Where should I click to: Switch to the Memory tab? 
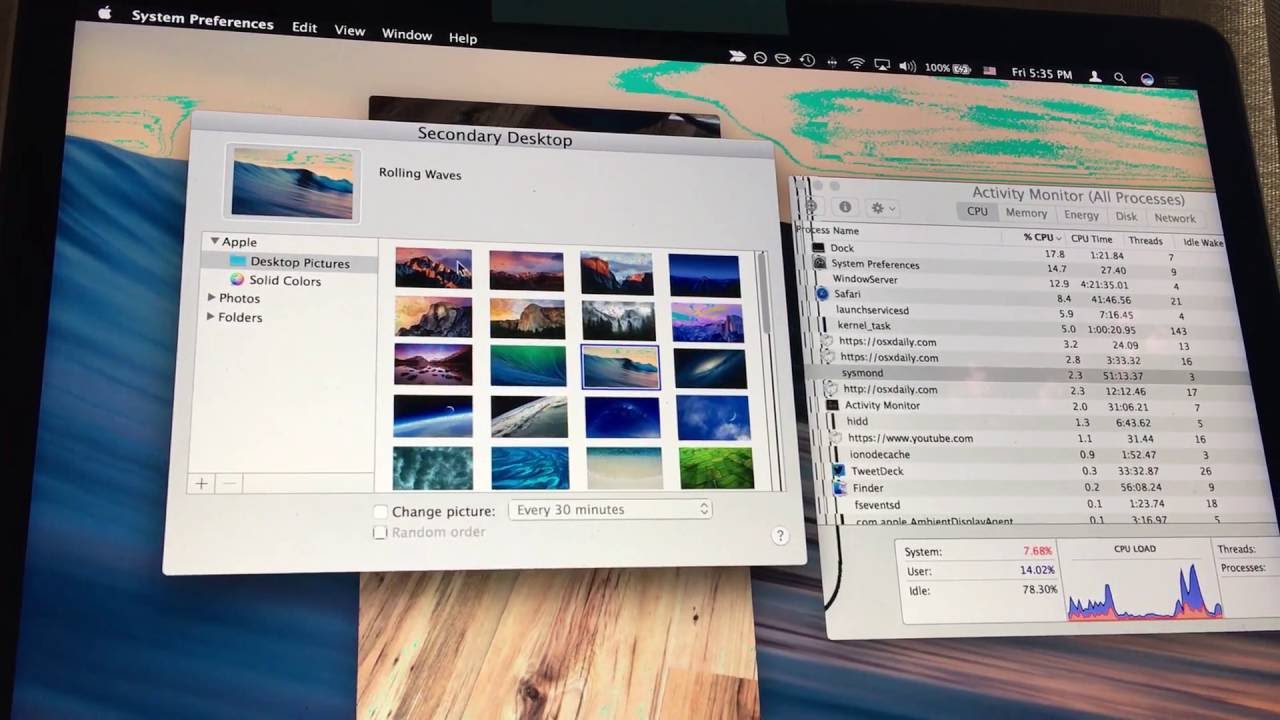click(1026, 213)
